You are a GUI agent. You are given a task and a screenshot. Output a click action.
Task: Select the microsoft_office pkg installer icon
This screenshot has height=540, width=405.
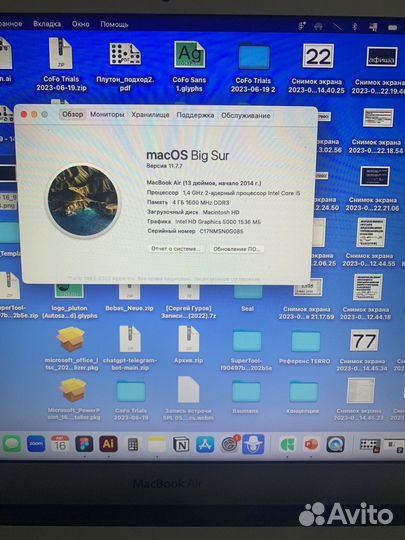point(71,339)
